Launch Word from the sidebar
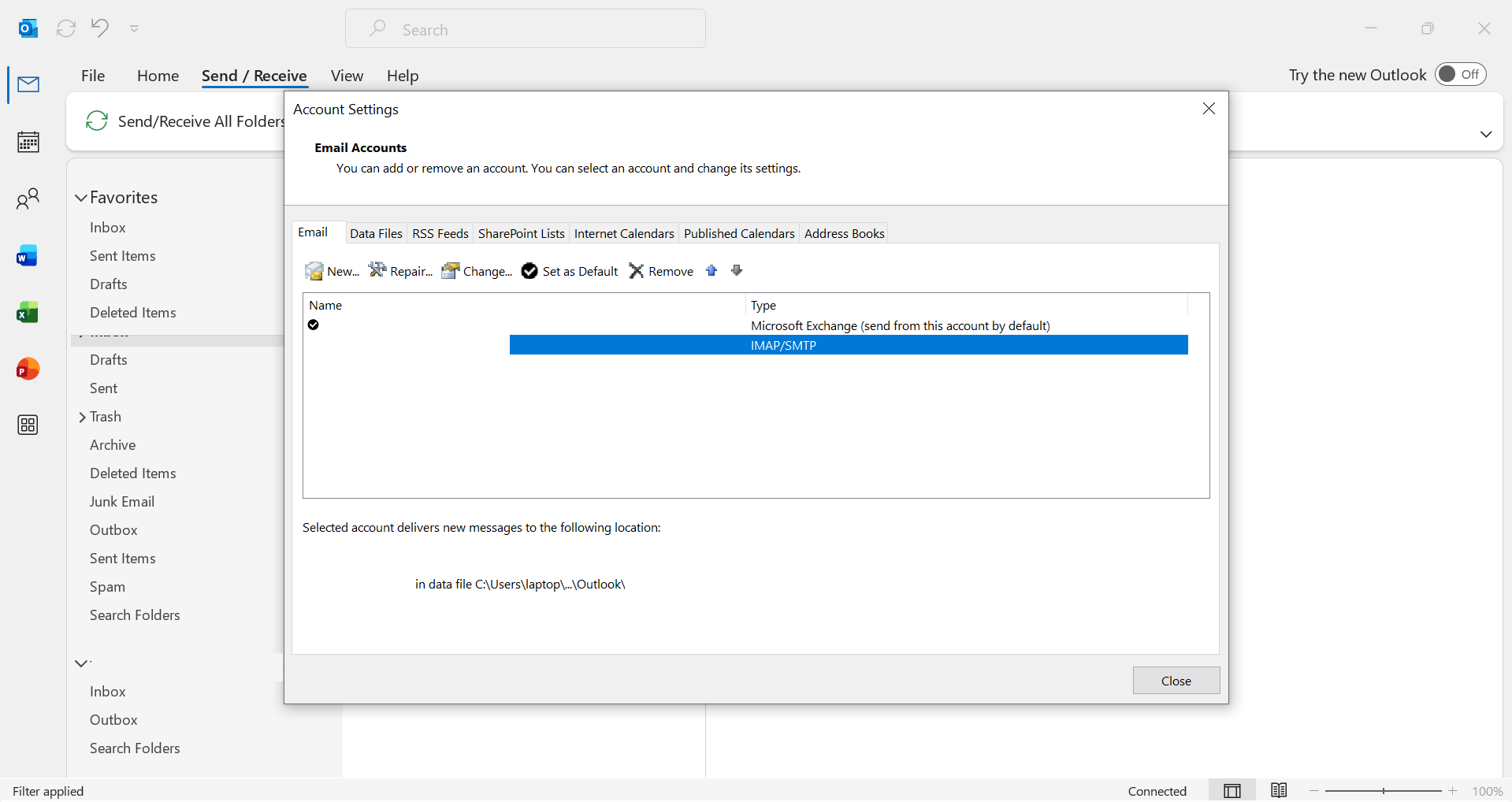This screenshot has width=1512, height=802. coord(28,256)
